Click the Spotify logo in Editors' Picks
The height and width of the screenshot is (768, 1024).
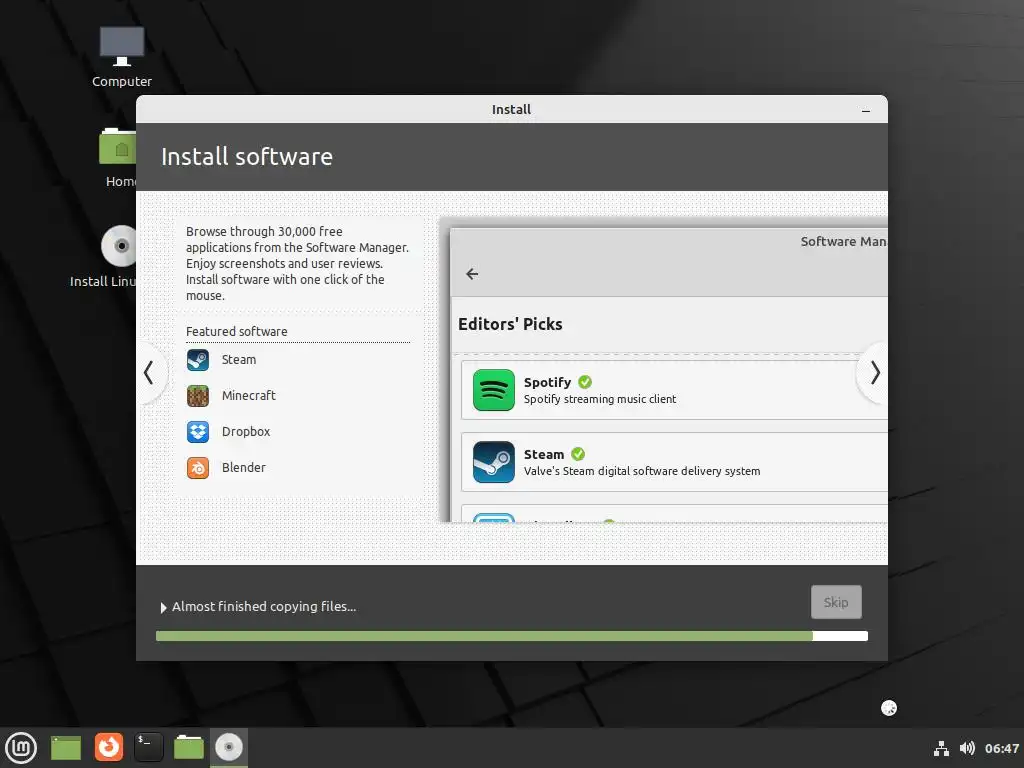click(x=494, y=390)
